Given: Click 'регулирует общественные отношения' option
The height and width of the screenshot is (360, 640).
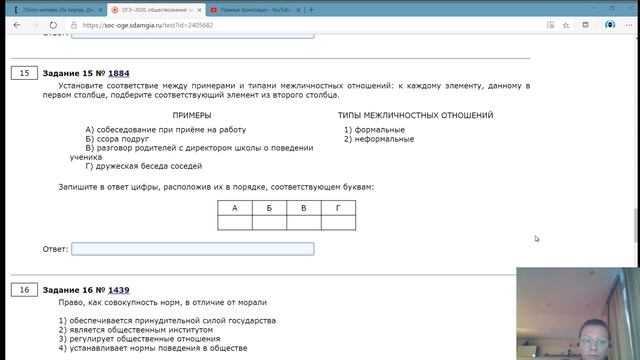Looking at the screenshot, I should pos(145,339).
